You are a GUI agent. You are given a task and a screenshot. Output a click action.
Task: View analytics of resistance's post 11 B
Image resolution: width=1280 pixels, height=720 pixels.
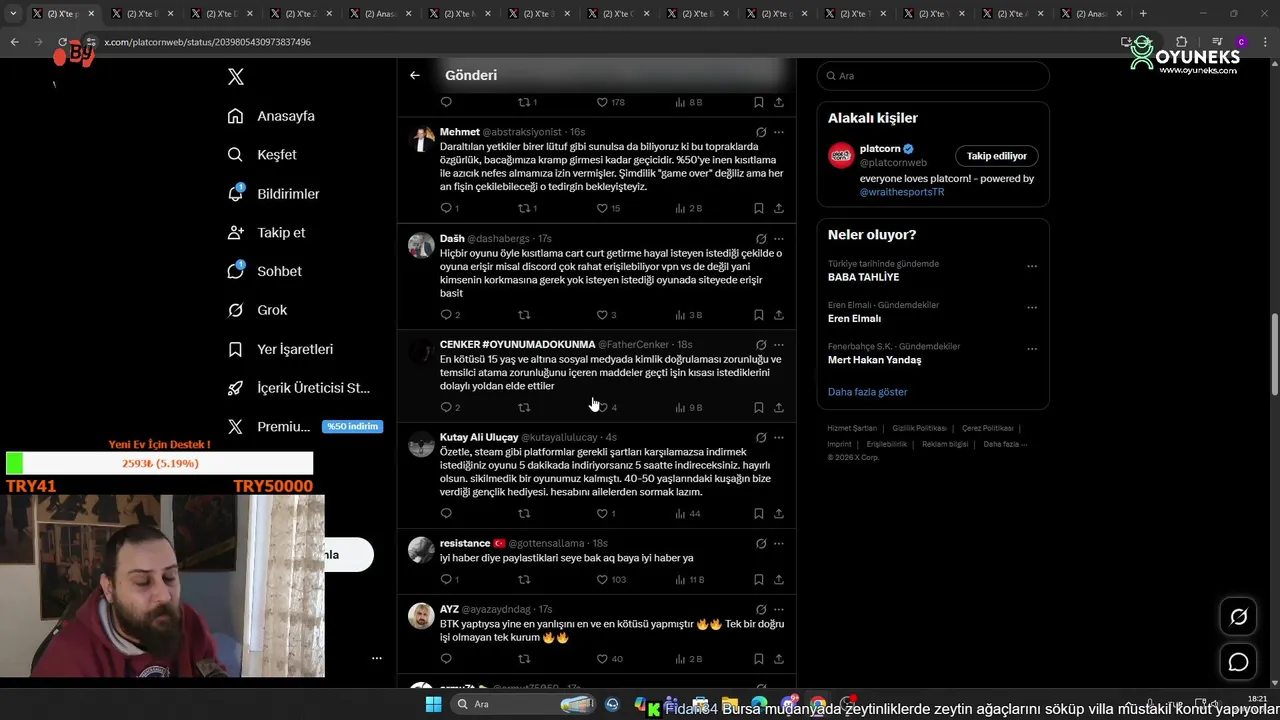[690, 580]
